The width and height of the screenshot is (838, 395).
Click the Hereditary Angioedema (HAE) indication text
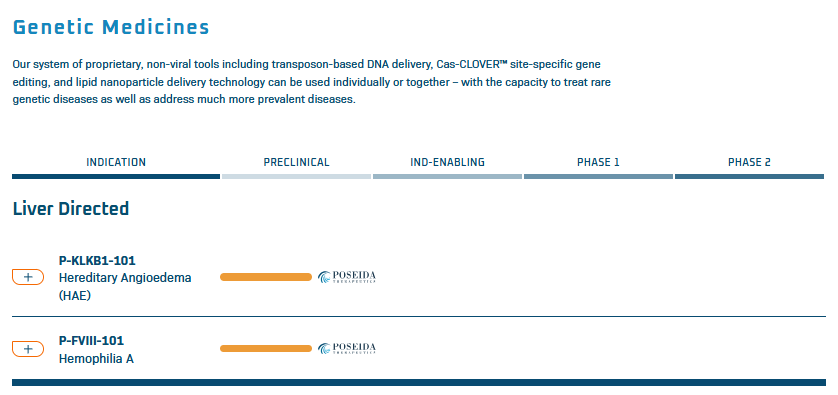point(125,286)
